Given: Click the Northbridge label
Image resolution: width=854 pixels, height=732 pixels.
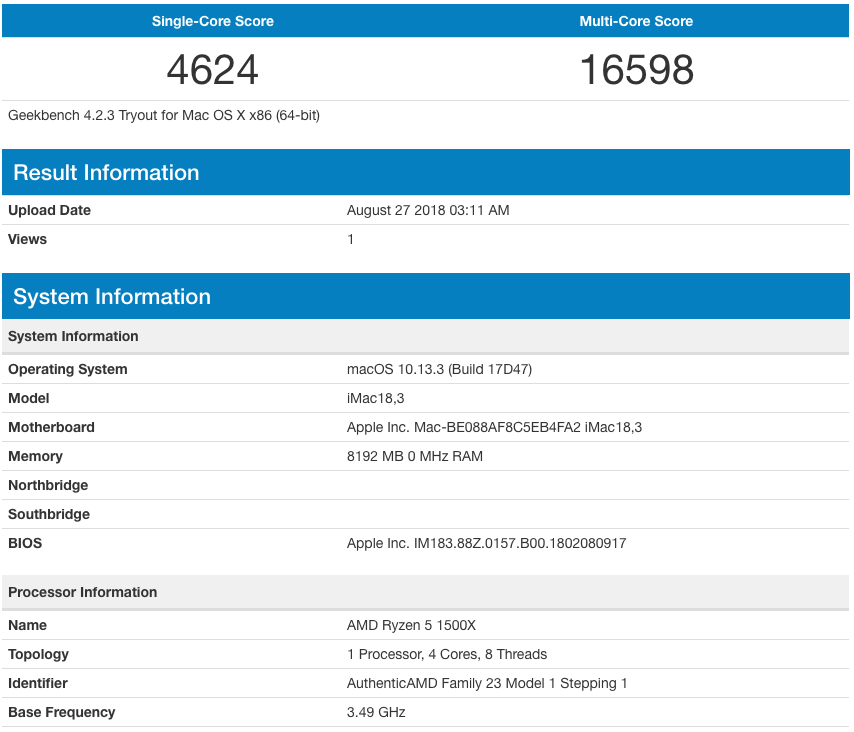Looking at the screenshot, I should 48,485.
